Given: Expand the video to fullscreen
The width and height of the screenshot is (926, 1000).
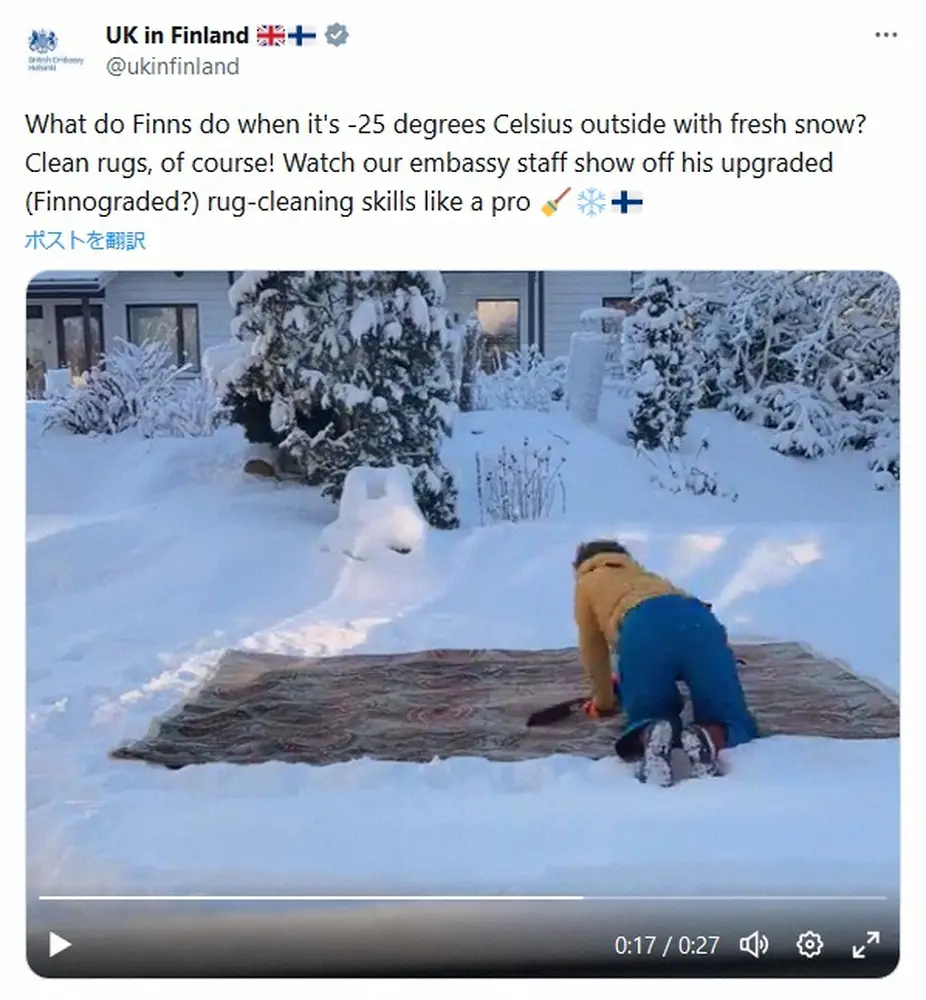Looking at the screenshot, I should (865, 944).
